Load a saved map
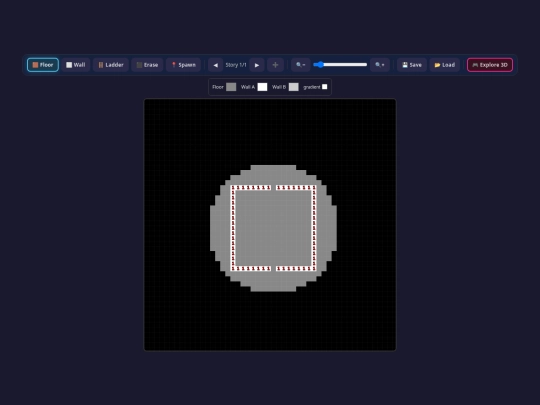Viewport: 540px width, 405px height. 445,65
